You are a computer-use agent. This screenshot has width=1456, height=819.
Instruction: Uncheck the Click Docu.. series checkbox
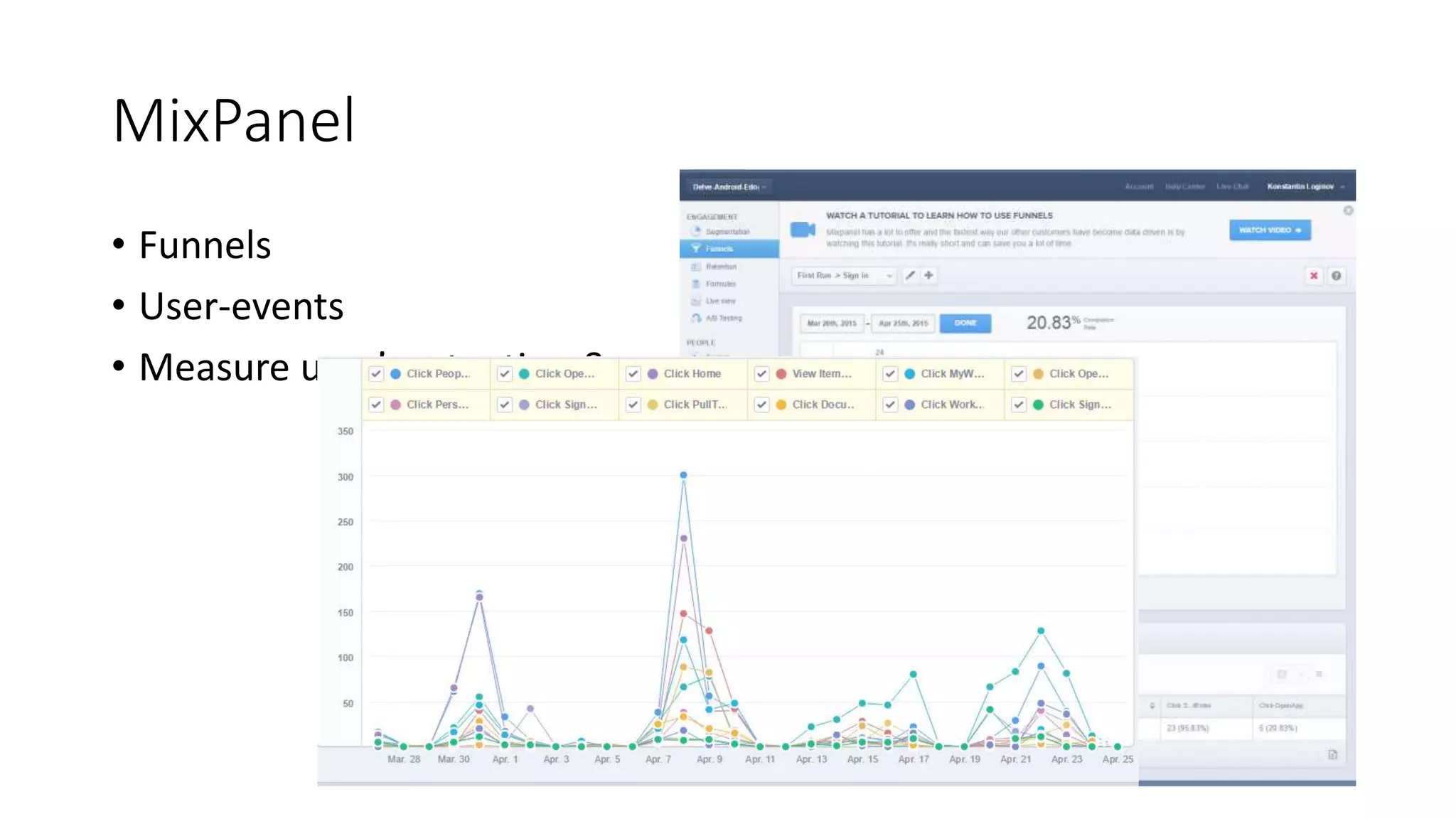(762, 405)
